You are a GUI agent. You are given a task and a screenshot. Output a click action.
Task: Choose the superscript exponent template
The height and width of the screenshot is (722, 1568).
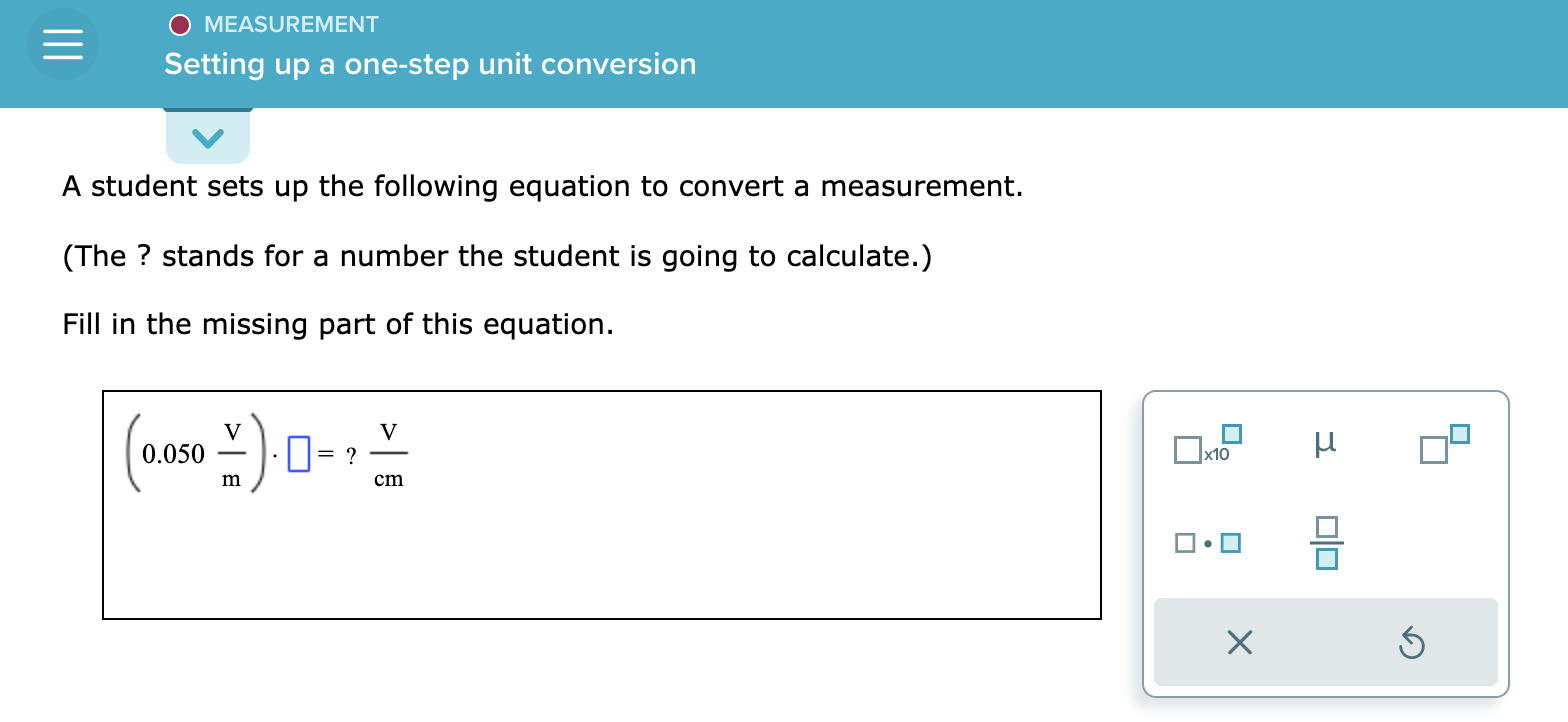click(1443, 443)
